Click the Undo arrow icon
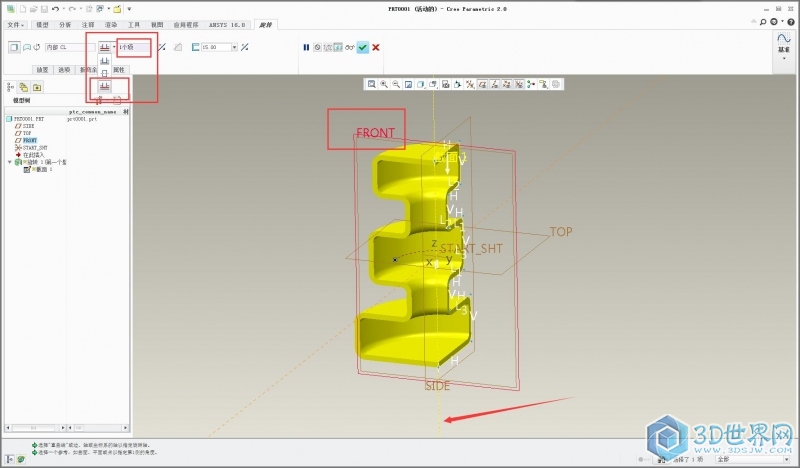The width and height of the screenshot is (800, 468). pyautogui.click(x=56, y=9)
